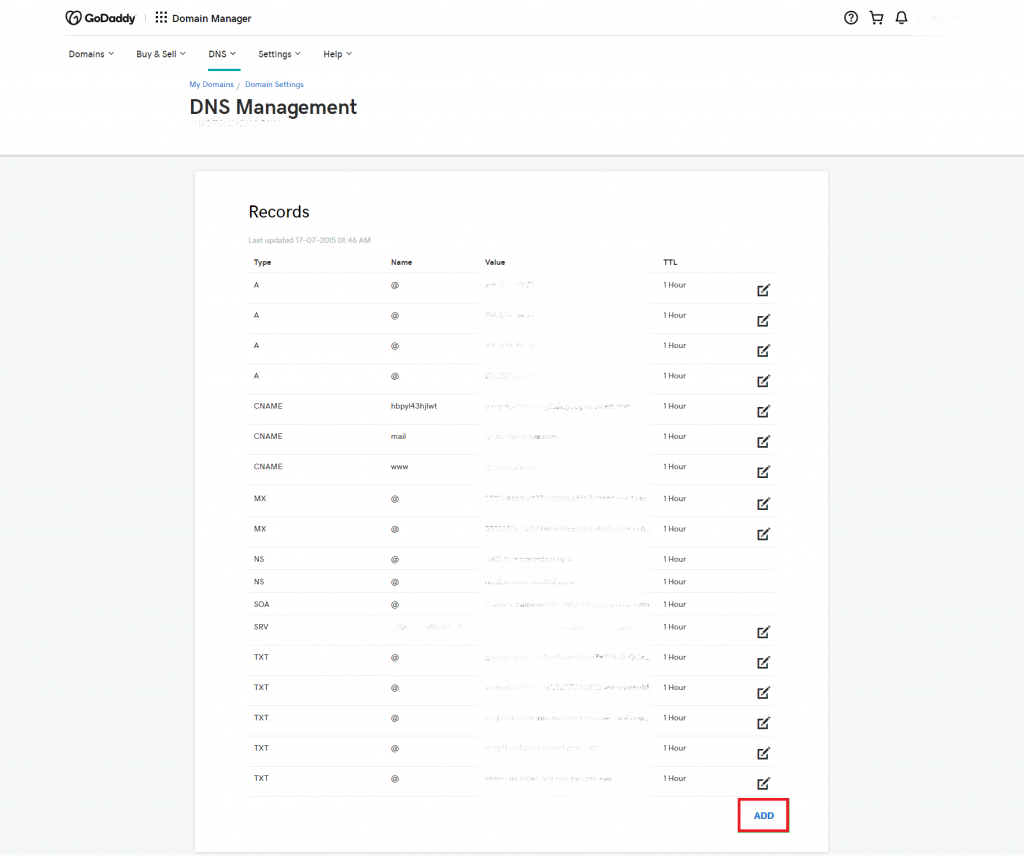1024x858 pixels.
Task: Open the shopping cart
Action: click(876, 17)
